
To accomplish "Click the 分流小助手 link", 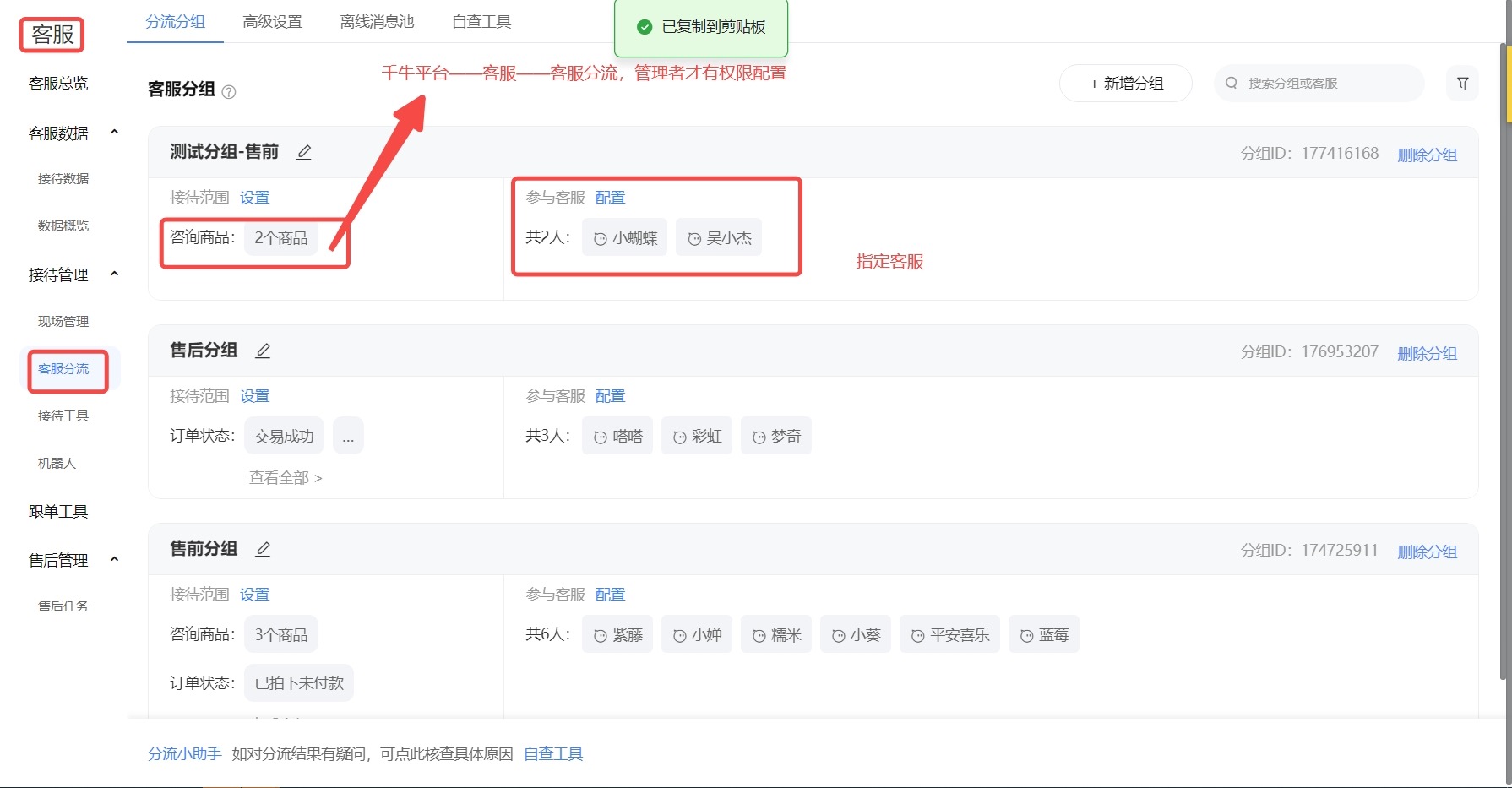I will coord(184,754).
